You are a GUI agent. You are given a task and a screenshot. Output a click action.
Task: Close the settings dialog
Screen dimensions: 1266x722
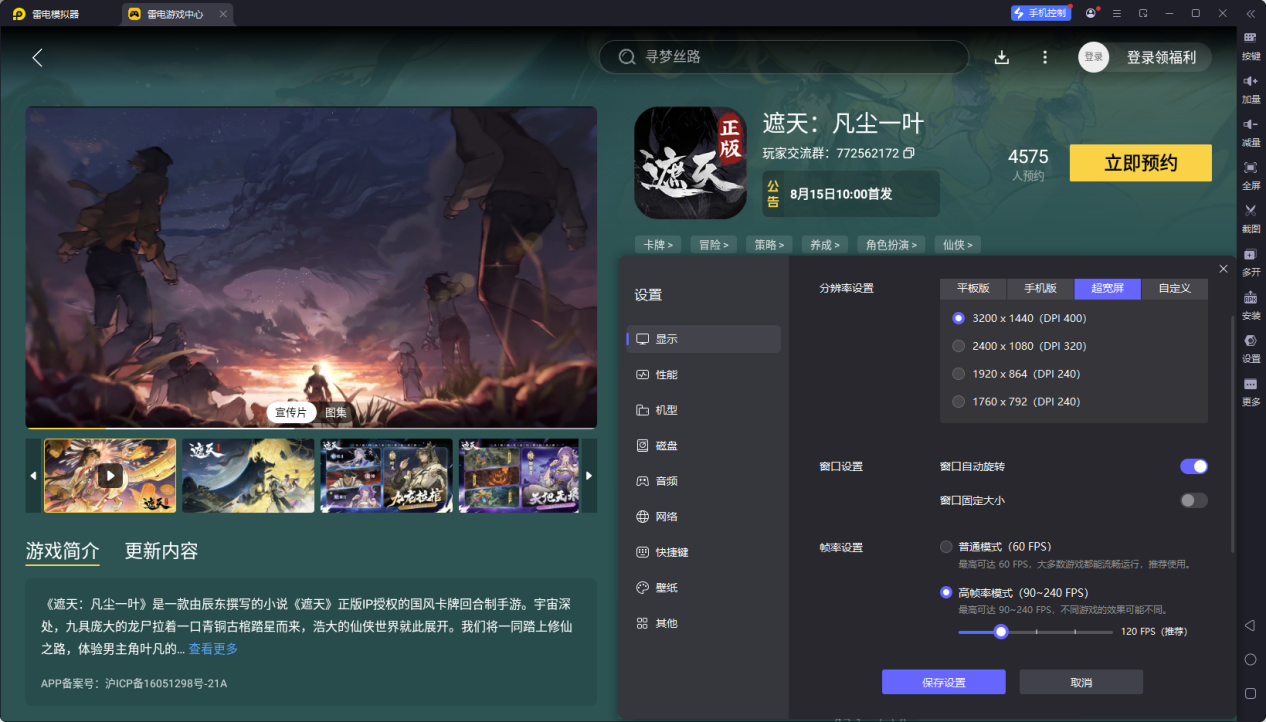[x=1223, y=269]
